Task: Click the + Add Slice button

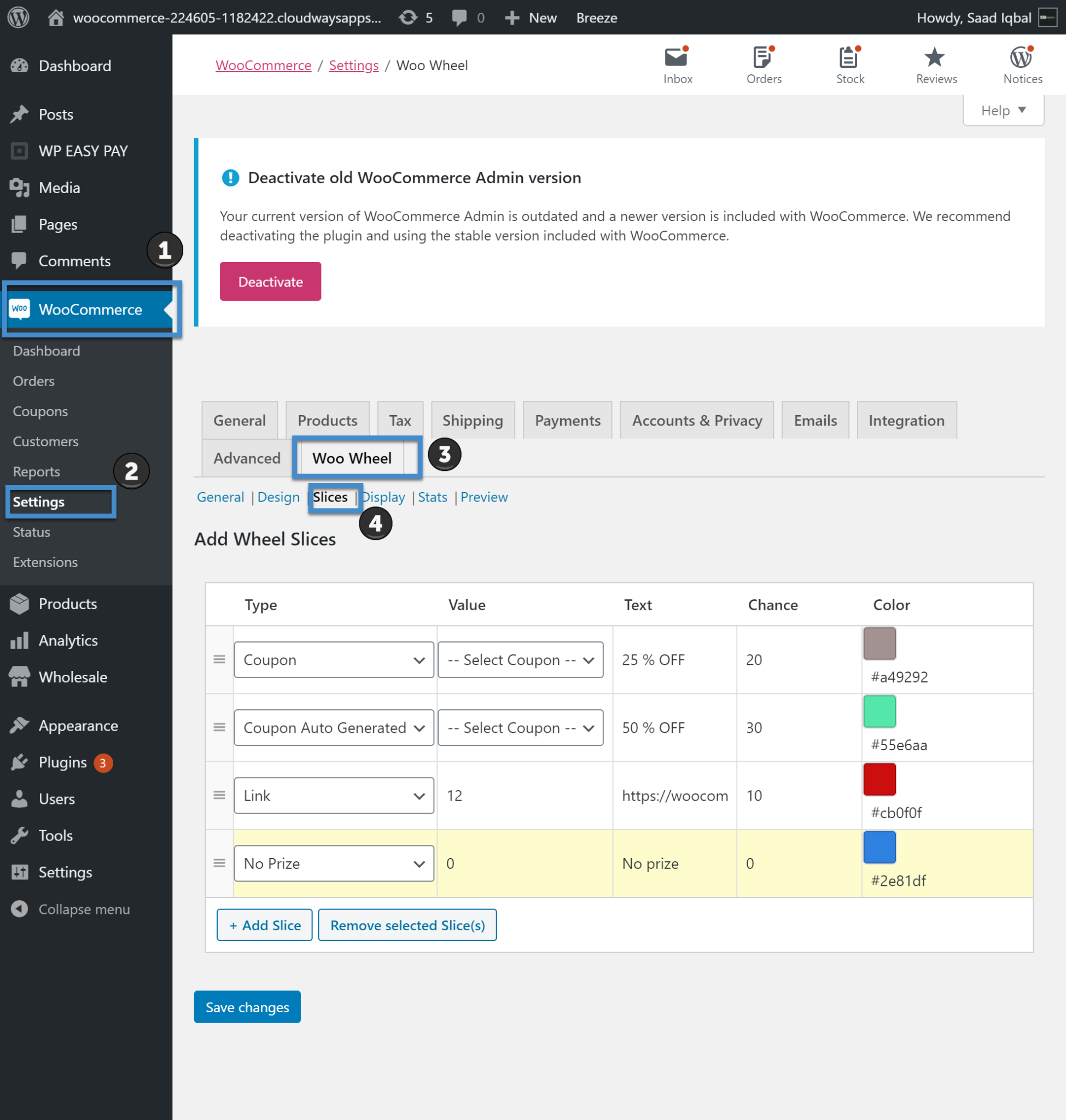Action: pyautogui.click(x=265, y=925)
